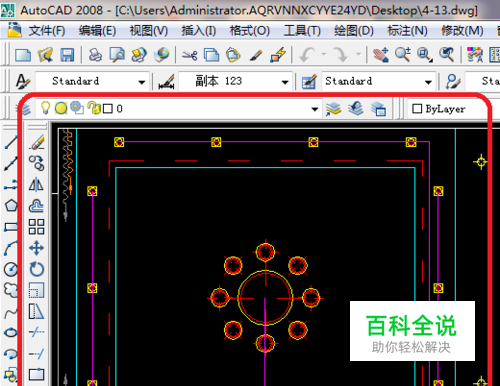Click the Block Editor icon
Image resolution: width=500 pixels, height=386 pixels.
[278, 55]
